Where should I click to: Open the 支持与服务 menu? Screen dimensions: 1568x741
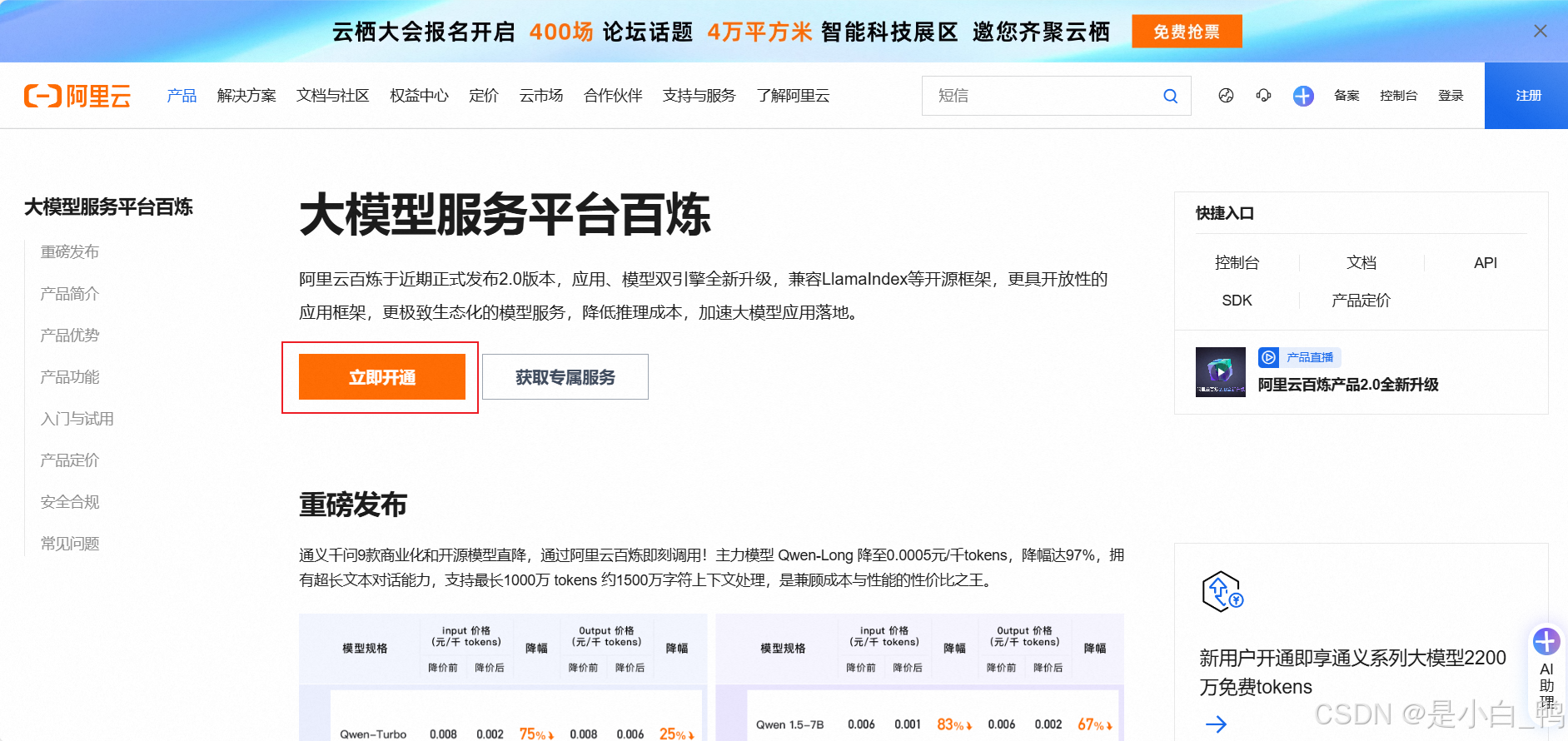click(x=699, y=96)
